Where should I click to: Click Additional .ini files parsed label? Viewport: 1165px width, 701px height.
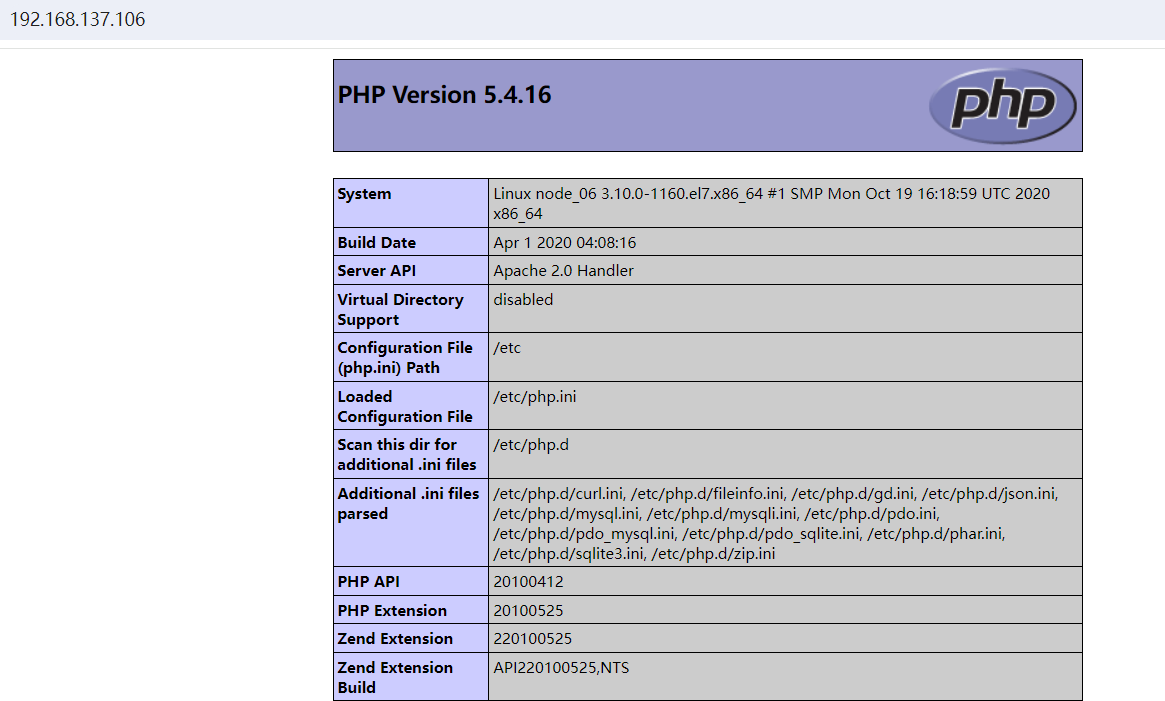click(x=408, y=503)
